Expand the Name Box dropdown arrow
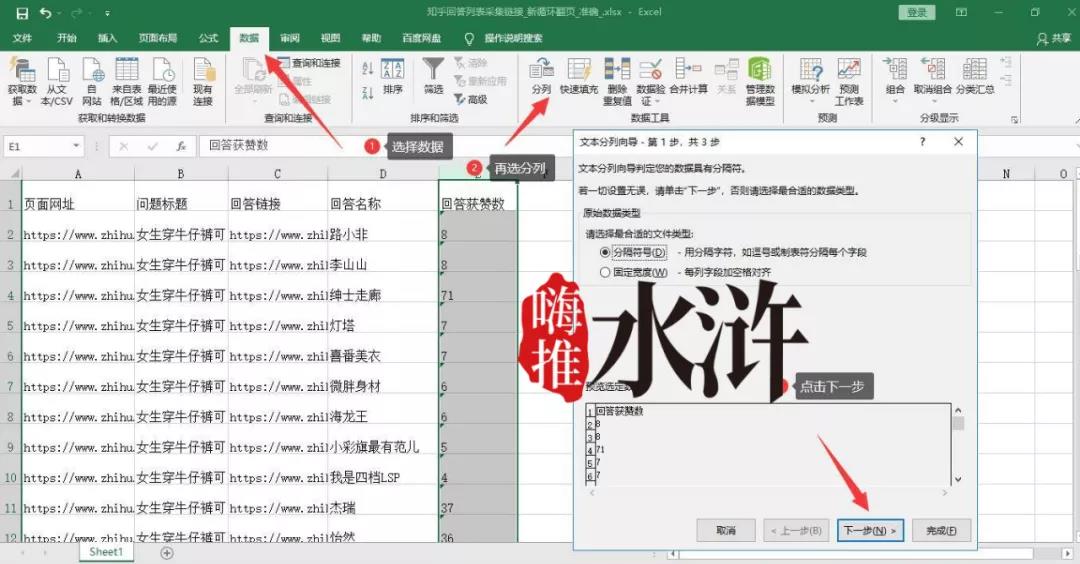1080x564 pixels. pyautogui.click(x=76, y=146)
